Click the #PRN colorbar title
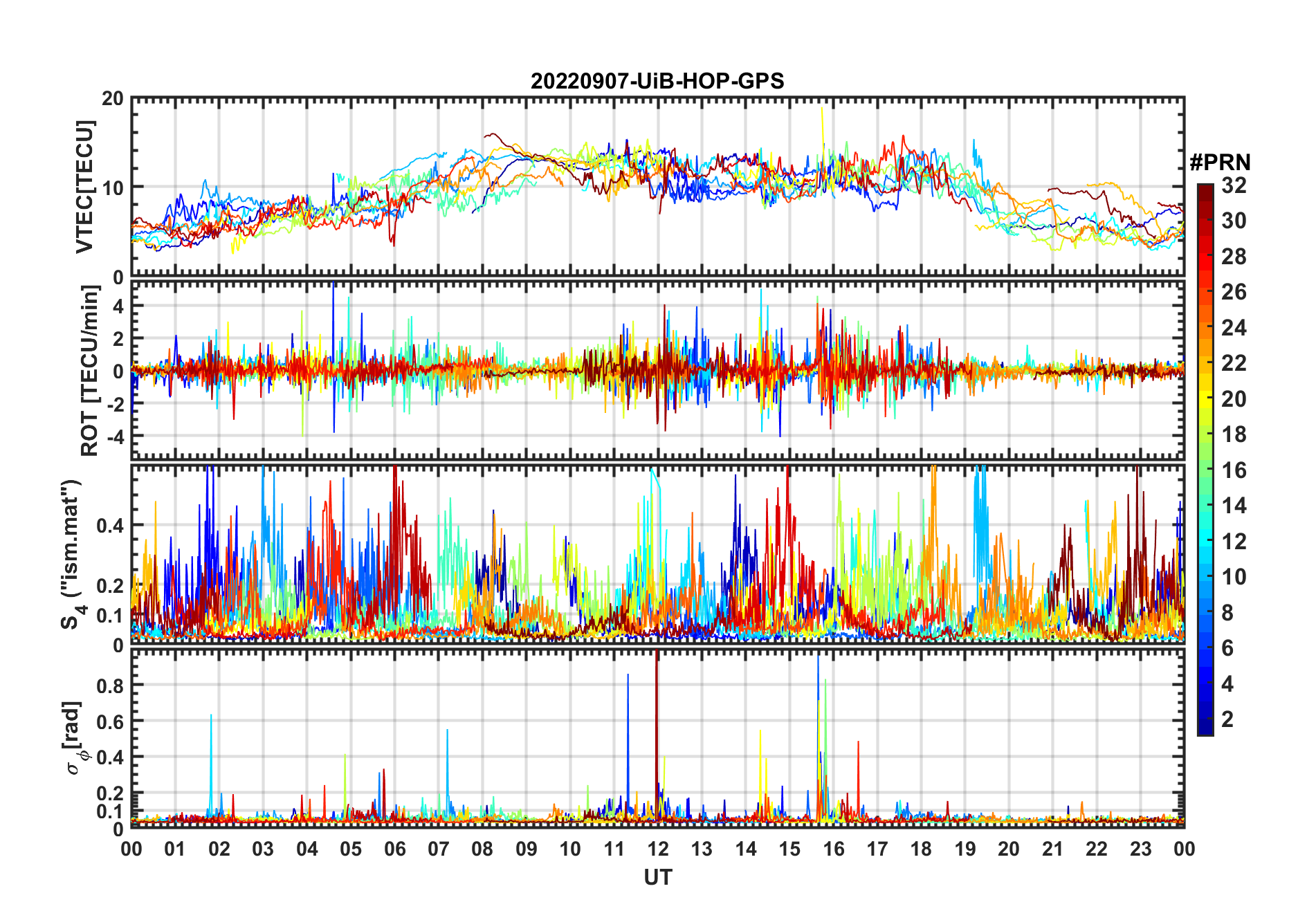Screen dimensions: 1316x920 (1220, 163)
